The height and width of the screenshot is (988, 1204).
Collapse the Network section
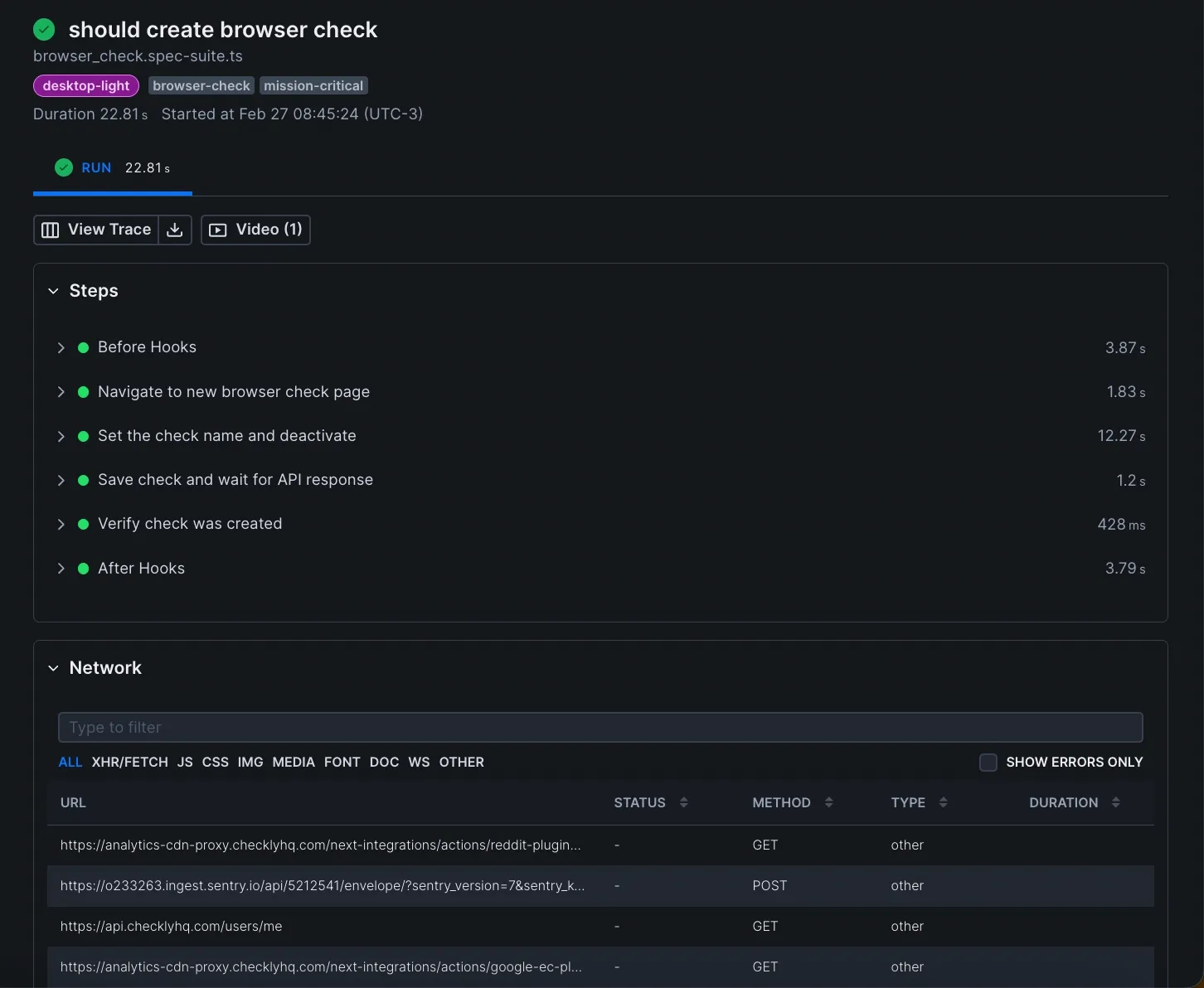[54, 668]
